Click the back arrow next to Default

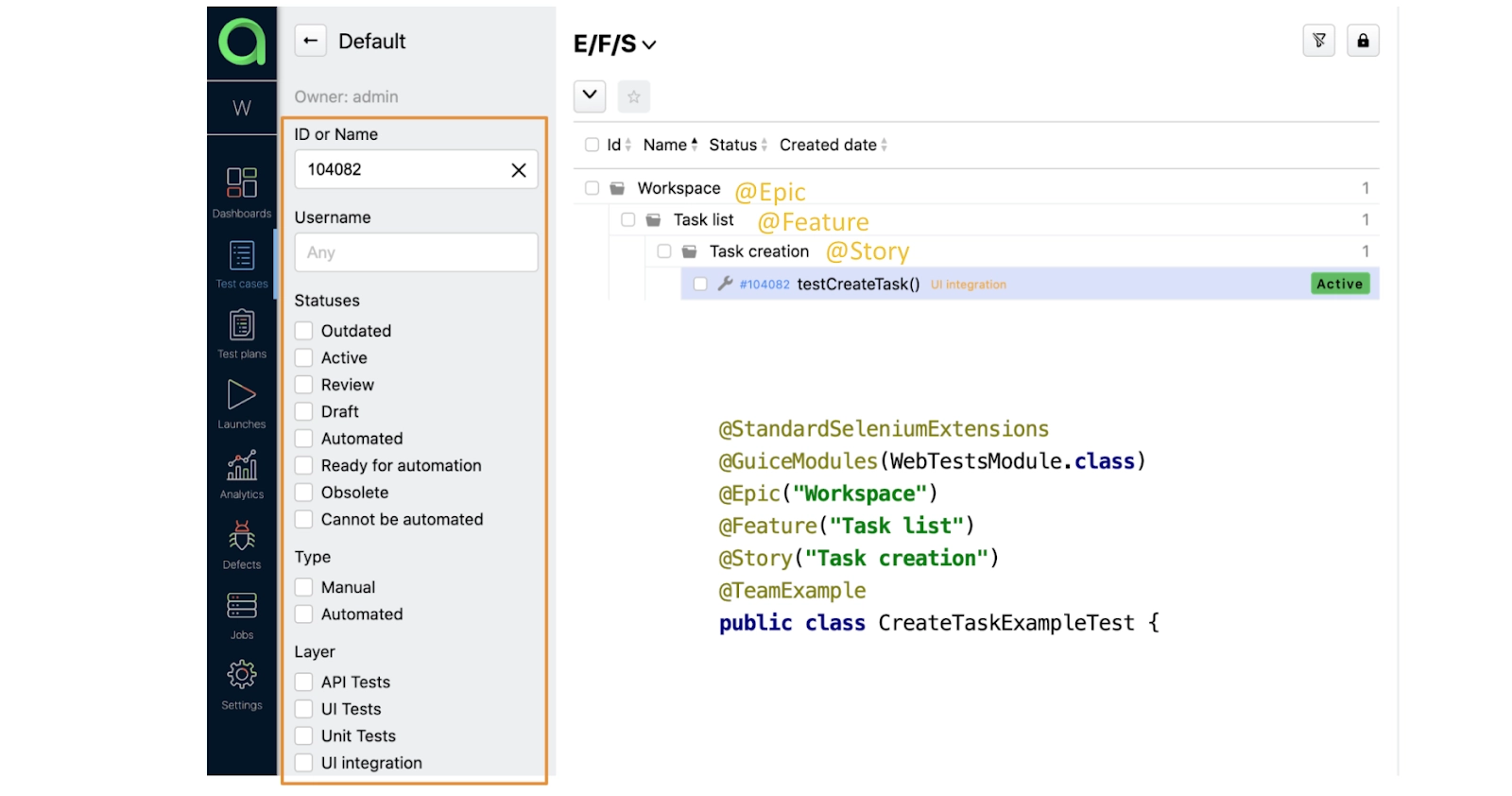pyautogui.click(x=310, y=41)
